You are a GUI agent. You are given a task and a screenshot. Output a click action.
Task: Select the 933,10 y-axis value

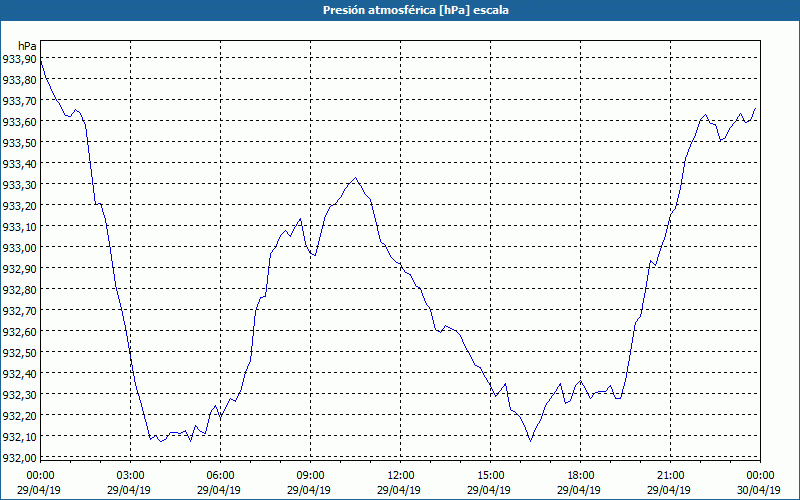(19, 227)
